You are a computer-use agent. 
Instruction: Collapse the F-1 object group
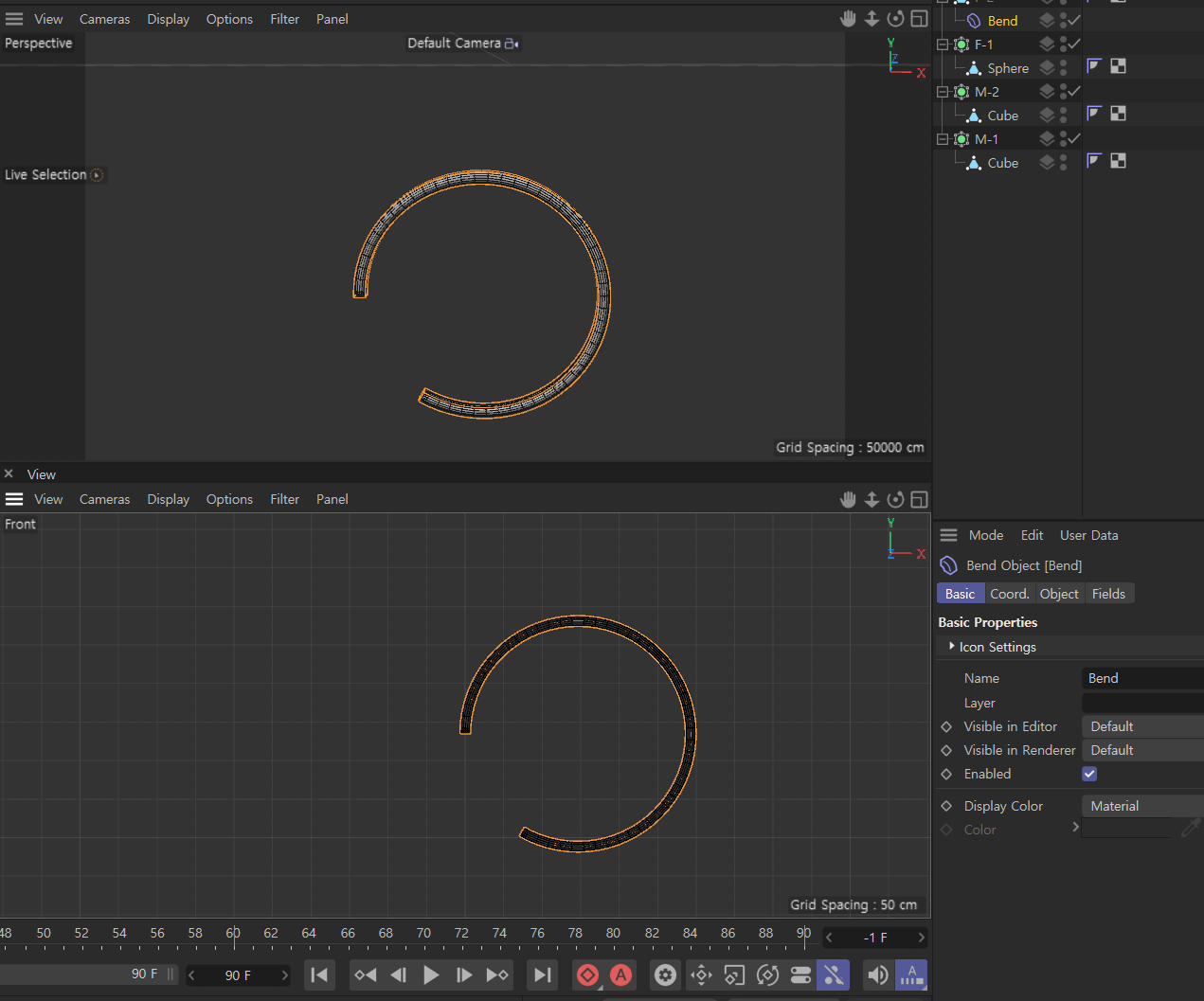943,45
